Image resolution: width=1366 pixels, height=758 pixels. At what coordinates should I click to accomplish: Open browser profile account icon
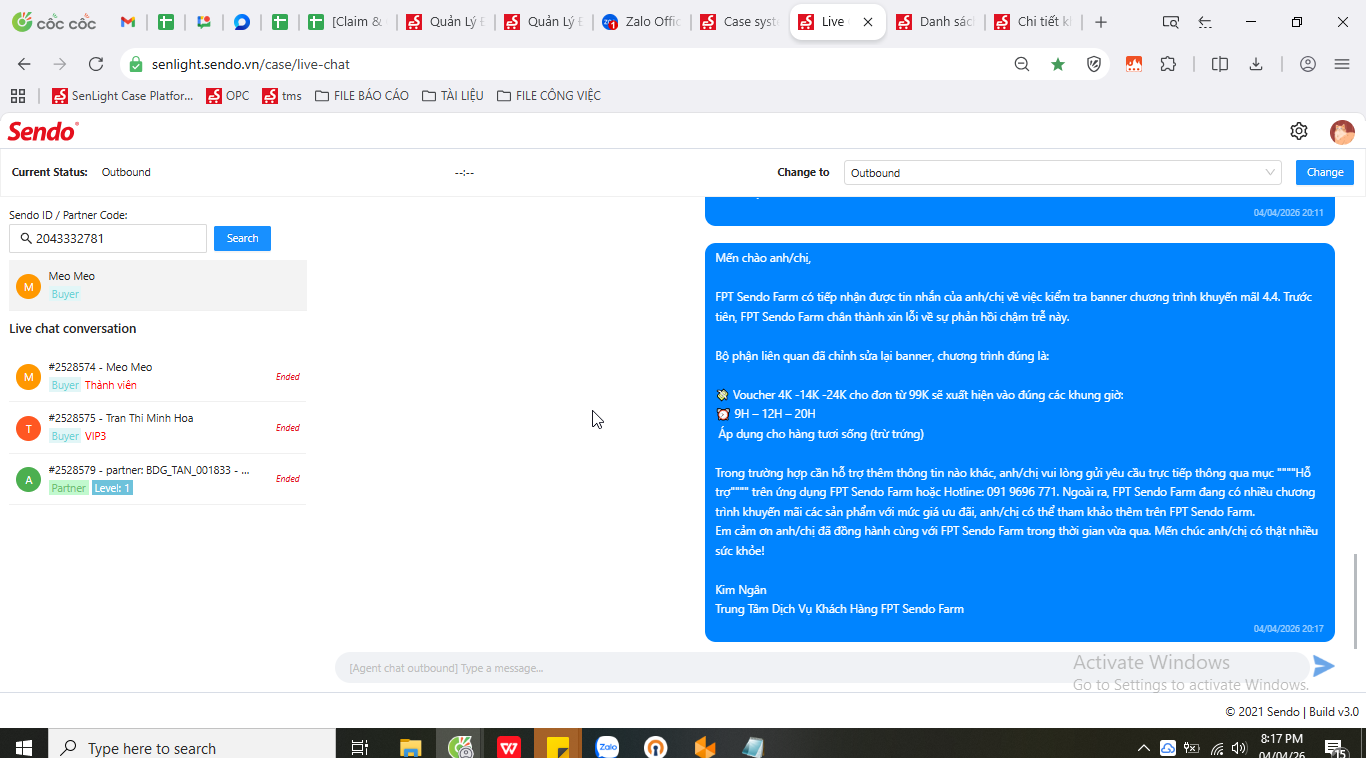coord(1308,64)
